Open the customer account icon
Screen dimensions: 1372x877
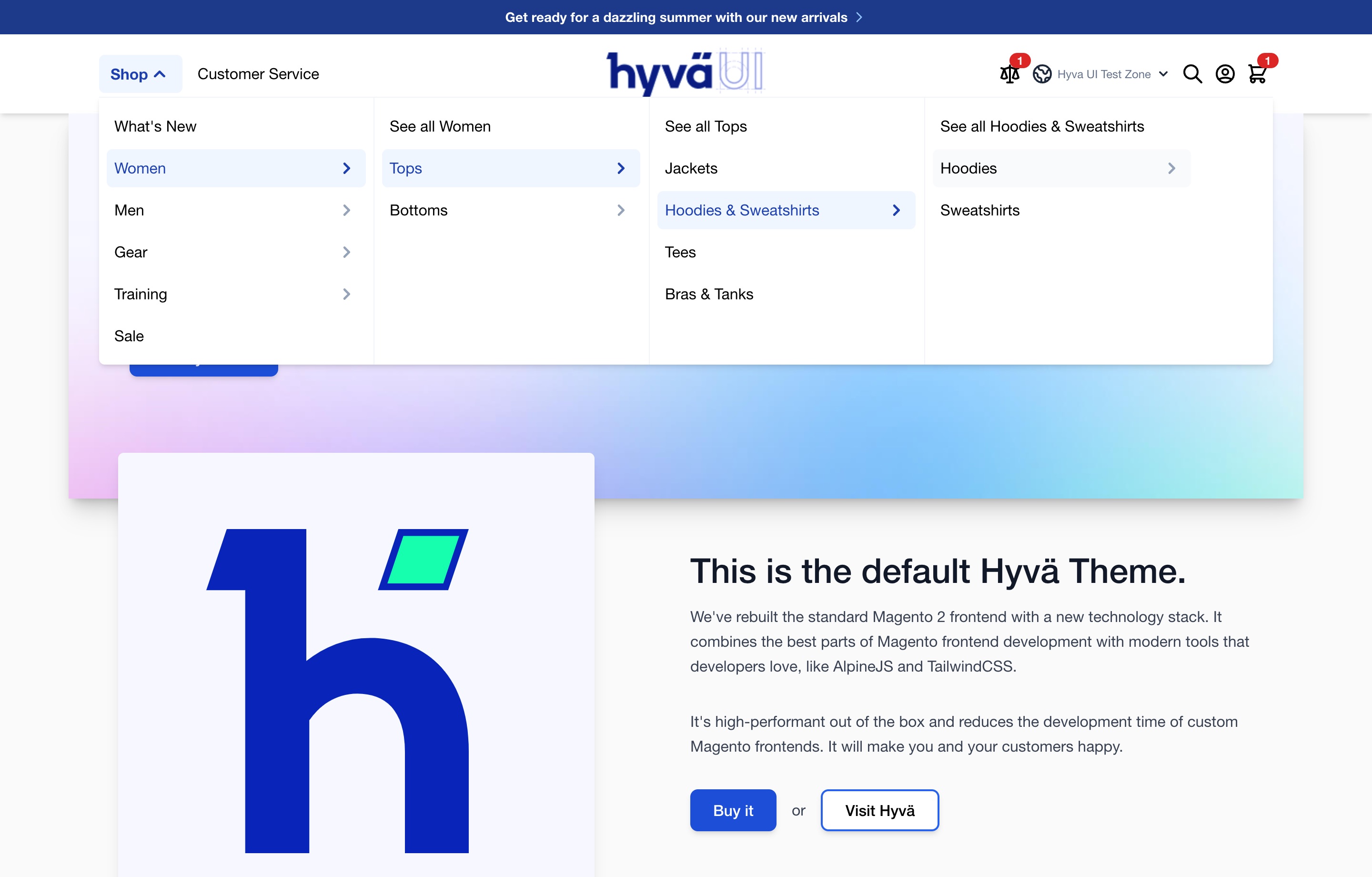(1225, 74)
